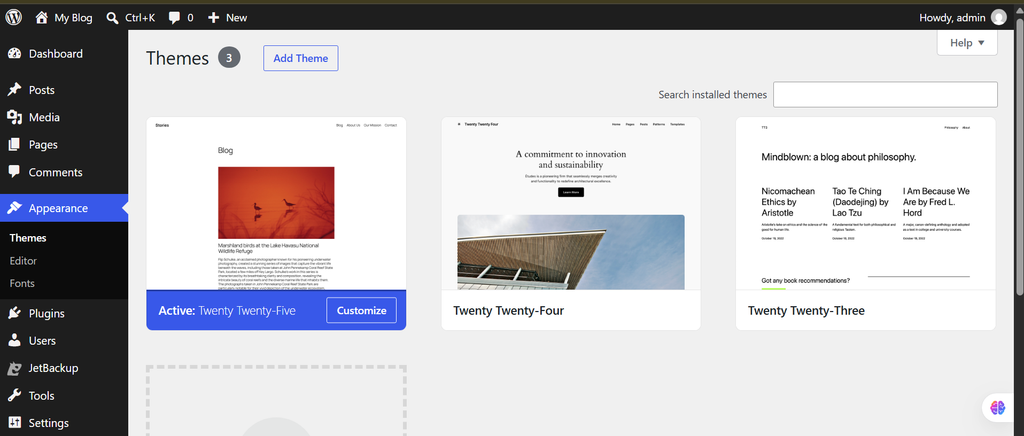The image size is (1024, 436).
Task: Open the Themes submenu item
Action: 28,238
